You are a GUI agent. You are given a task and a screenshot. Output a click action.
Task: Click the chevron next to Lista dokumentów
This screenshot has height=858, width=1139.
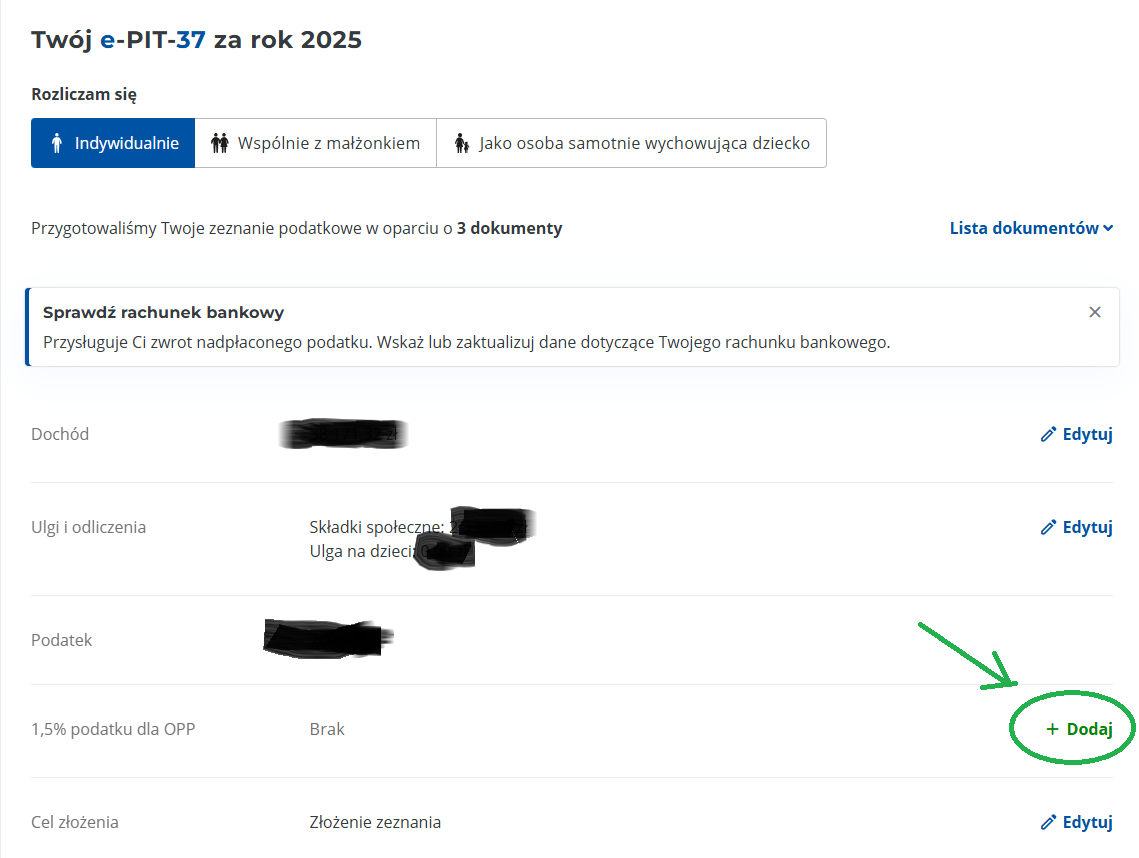click(1108, 229)
